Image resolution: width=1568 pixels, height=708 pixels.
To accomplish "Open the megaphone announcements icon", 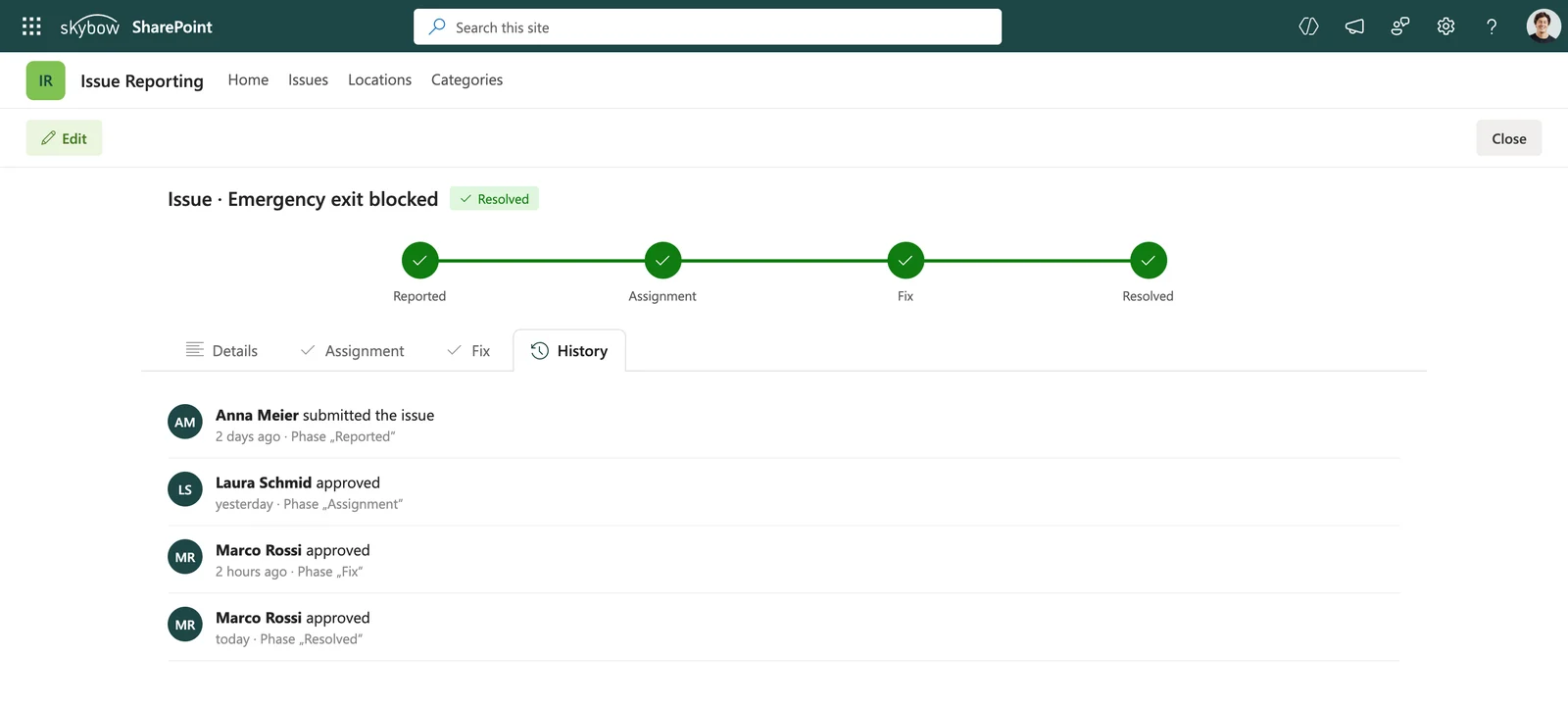I will 1354,26.
